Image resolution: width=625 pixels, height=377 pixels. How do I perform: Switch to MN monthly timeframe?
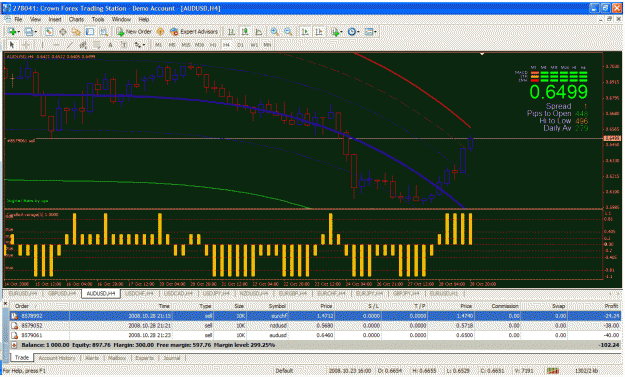click(267, 45)
